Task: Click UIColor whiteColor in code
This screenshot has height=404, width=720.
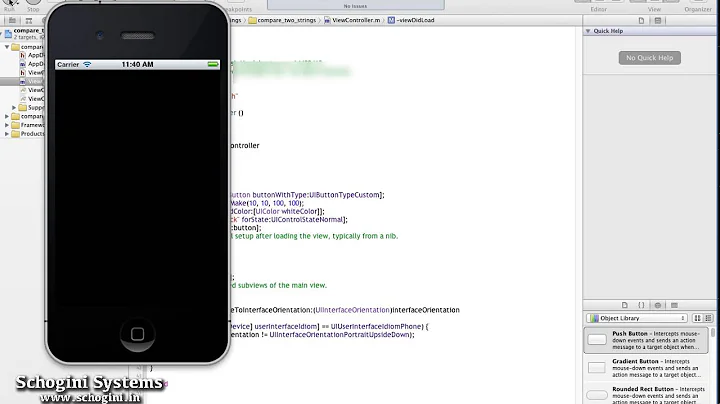Action: [287, 211]
